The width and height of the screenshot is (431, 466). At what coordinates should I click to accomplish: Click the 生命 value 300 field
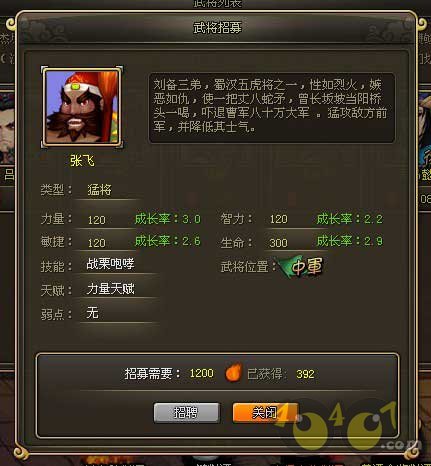(x=278, y=243)
